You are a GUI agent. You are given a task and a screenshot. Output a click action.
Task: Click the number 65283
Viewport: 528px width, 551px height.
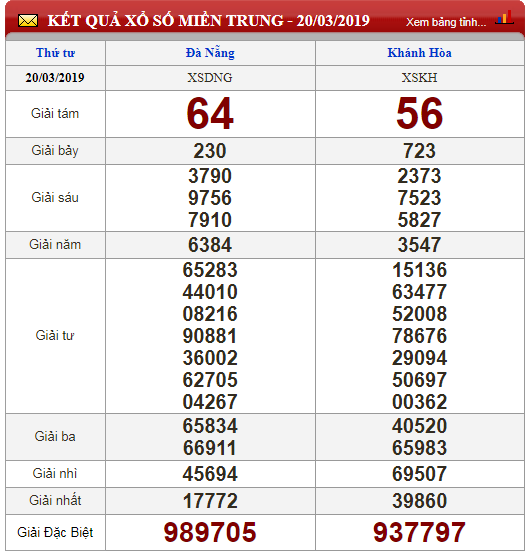[x=210, y=270]
